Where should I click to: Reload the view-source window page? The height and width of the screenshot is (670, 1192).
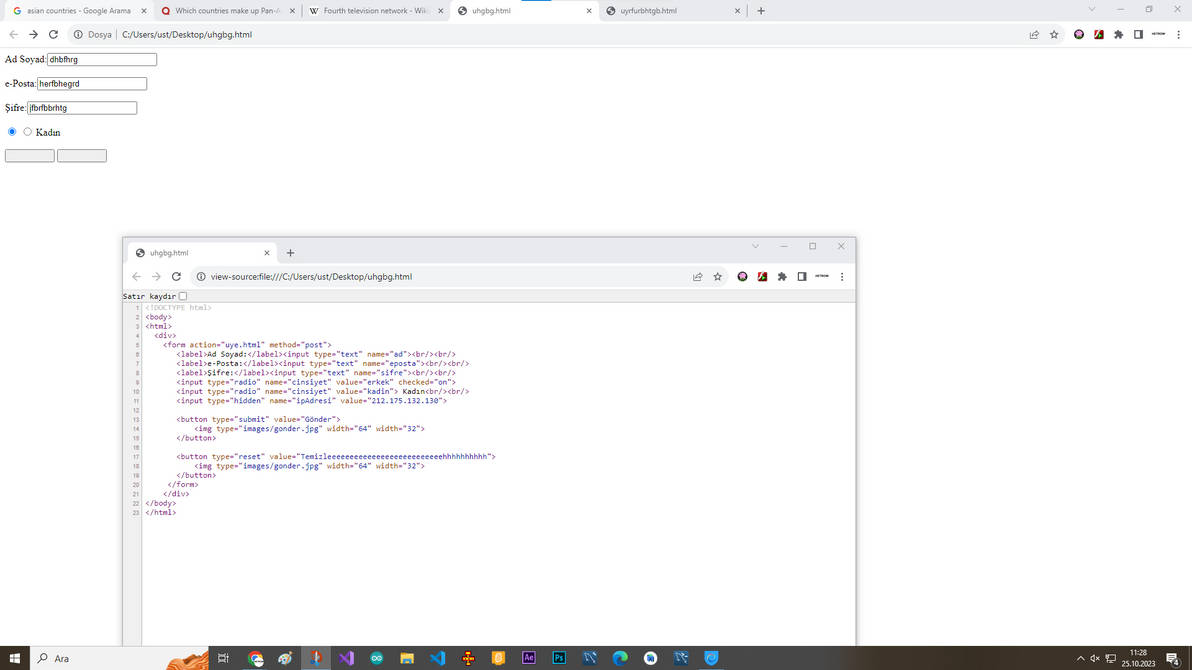pos(176,277)
